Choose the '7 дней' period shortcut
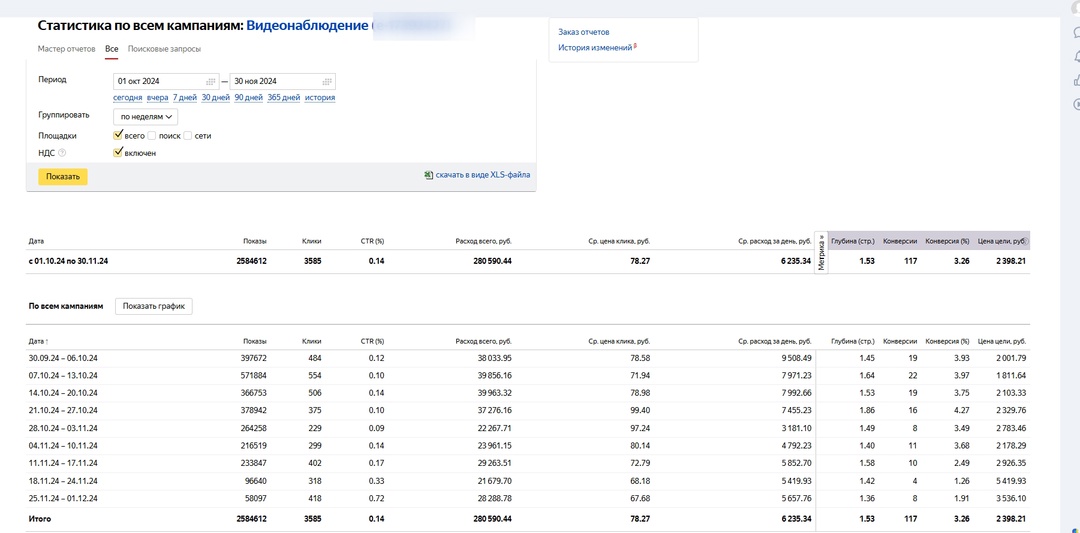This screenshot has height=533, width=1080. coord(185,98)
